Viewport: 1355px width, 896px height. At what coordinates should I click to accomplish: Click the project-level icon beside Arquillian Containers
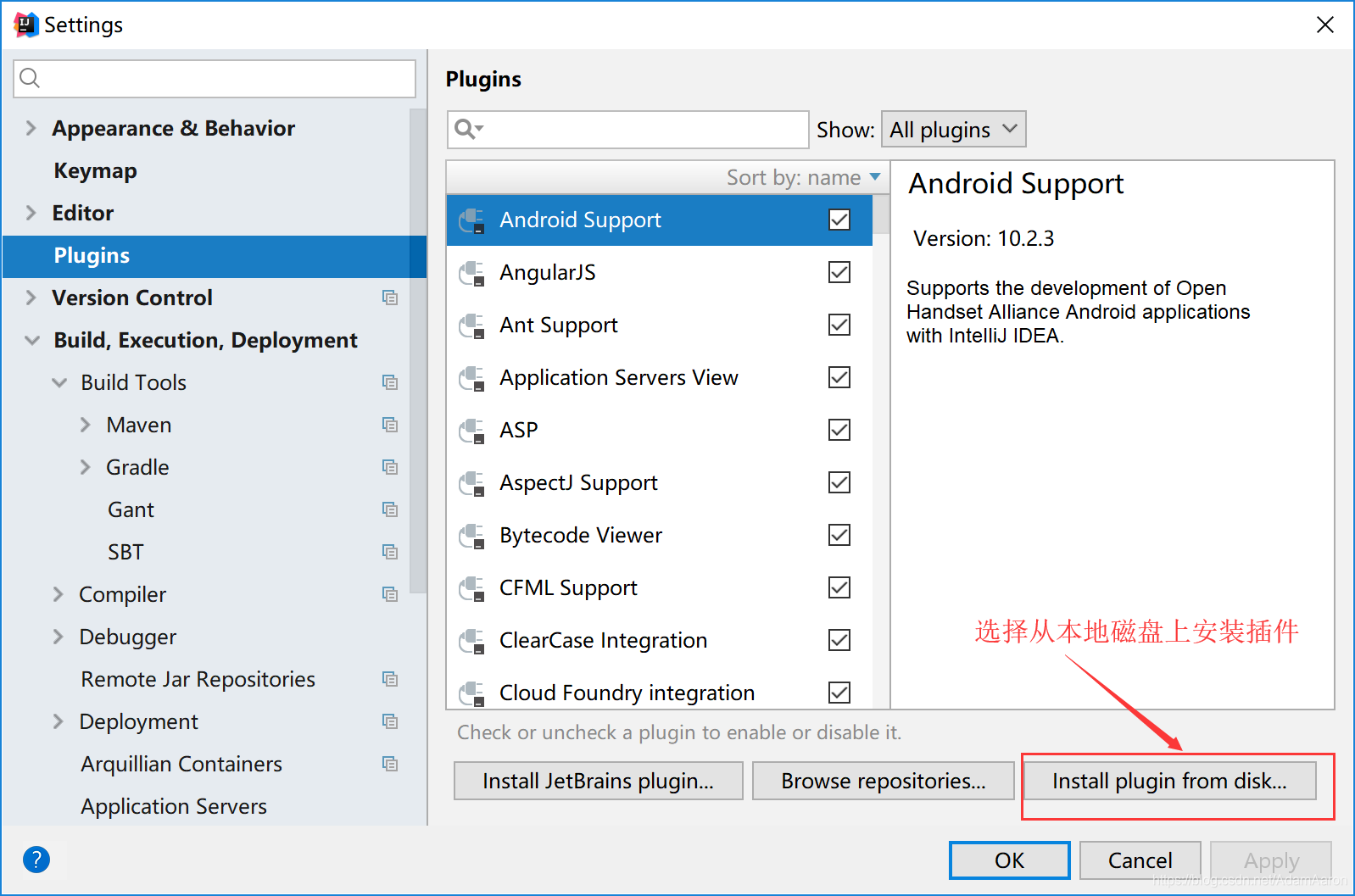(390, 764)
